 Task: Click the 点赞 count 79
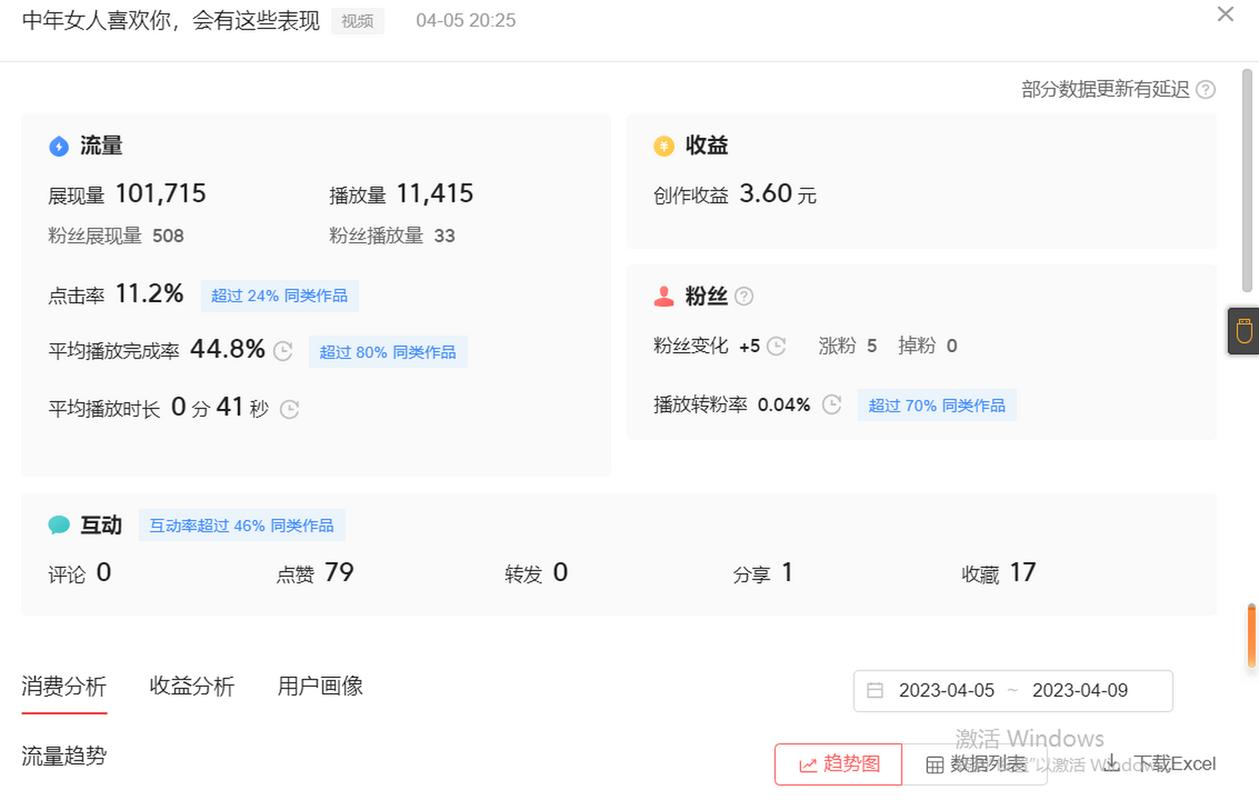[339, 572]
